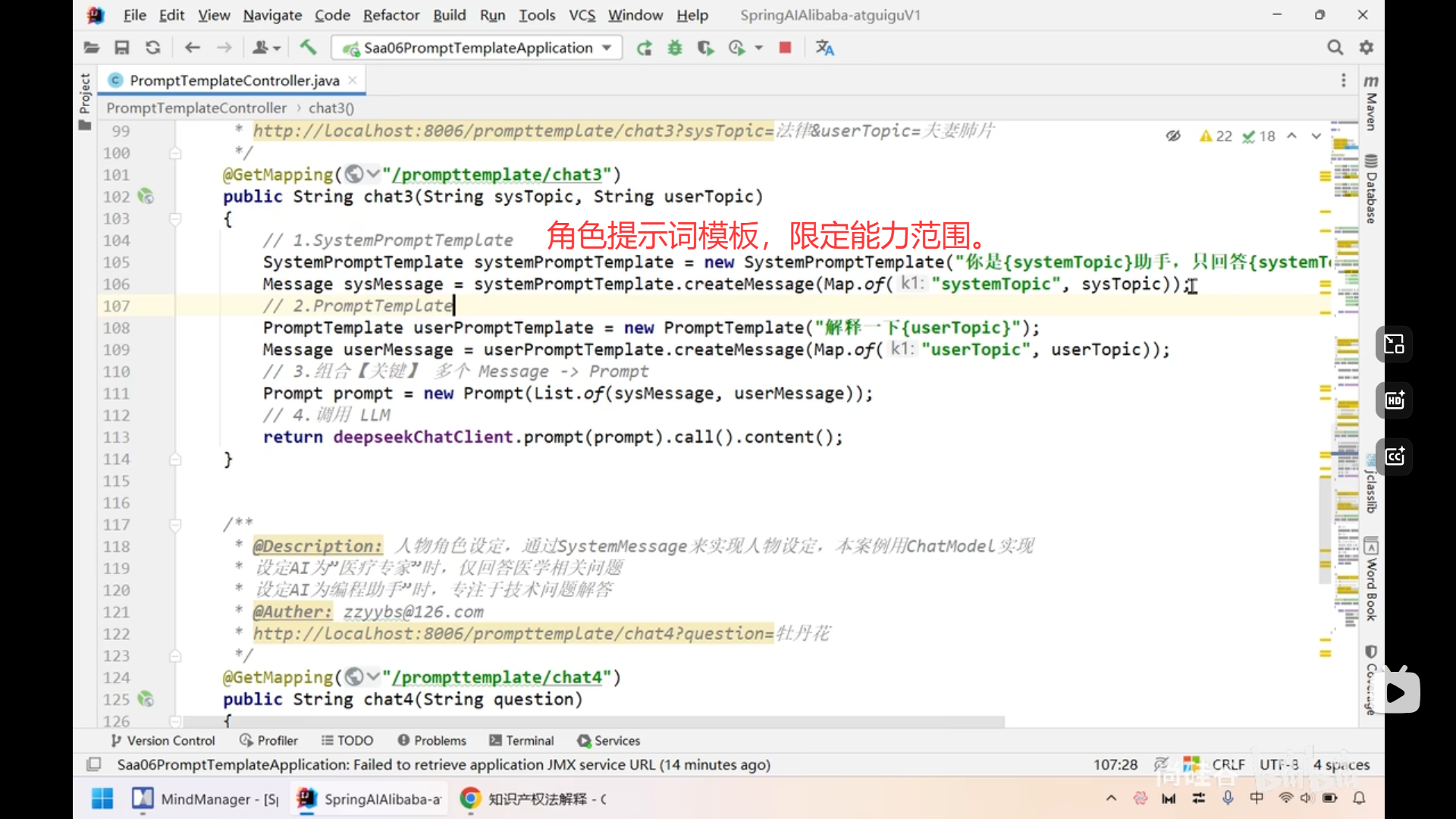Open the Terminal tool window
This screenshot has height=819, width=1456.
(522, 740)
